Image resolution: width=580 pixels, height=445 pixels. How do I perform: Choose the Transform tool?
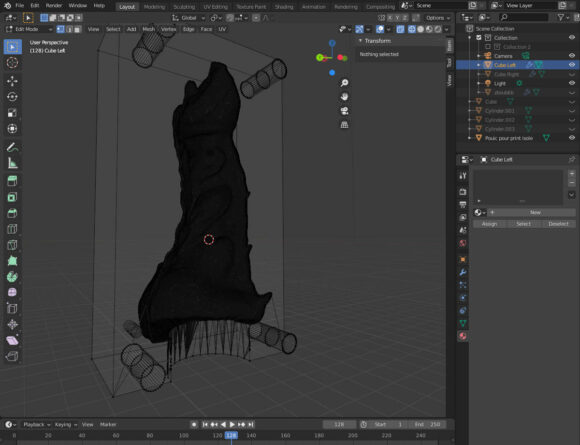coord(13,129)
